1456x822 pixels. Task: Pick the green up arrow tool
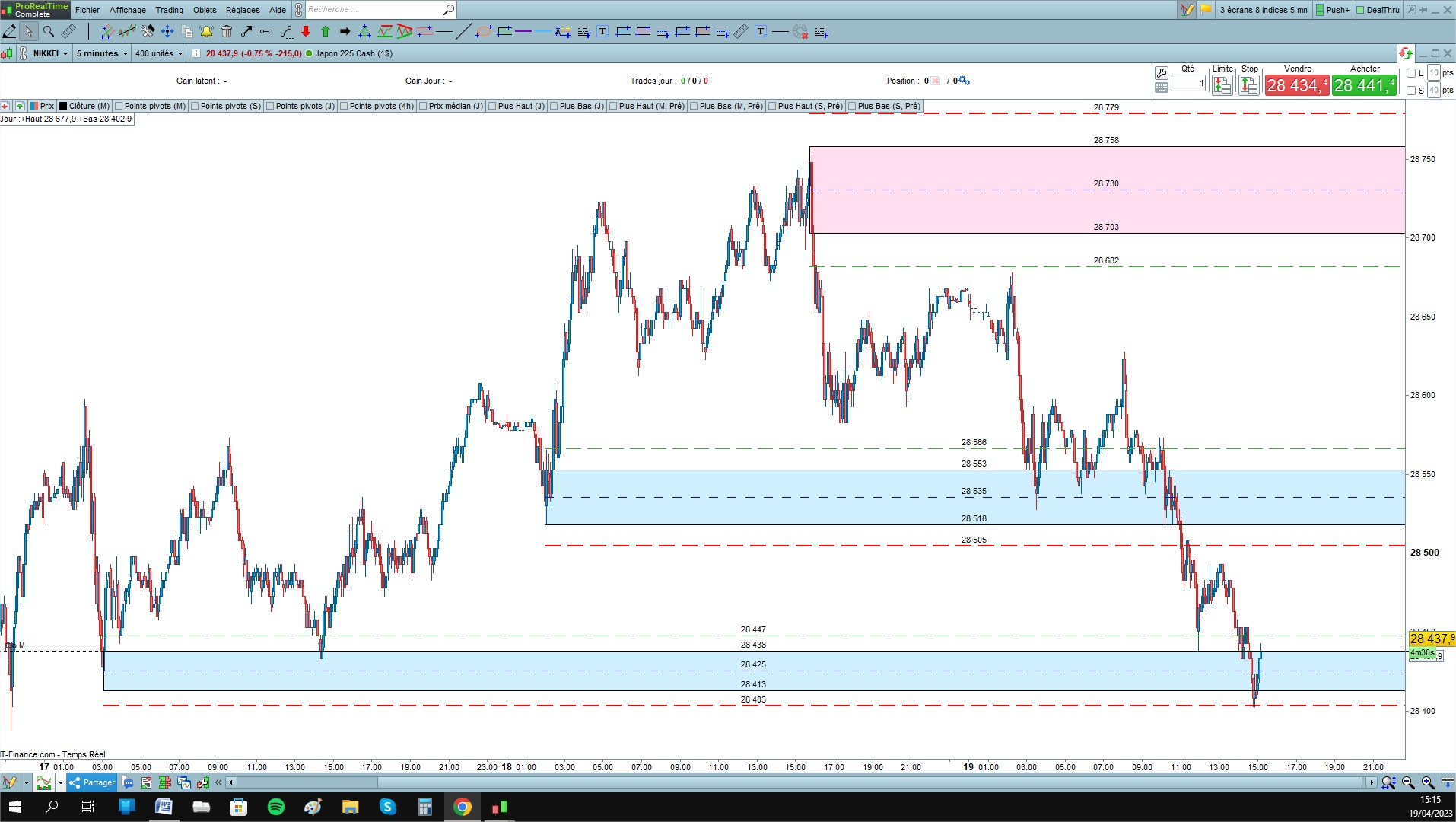click(326, 31)
